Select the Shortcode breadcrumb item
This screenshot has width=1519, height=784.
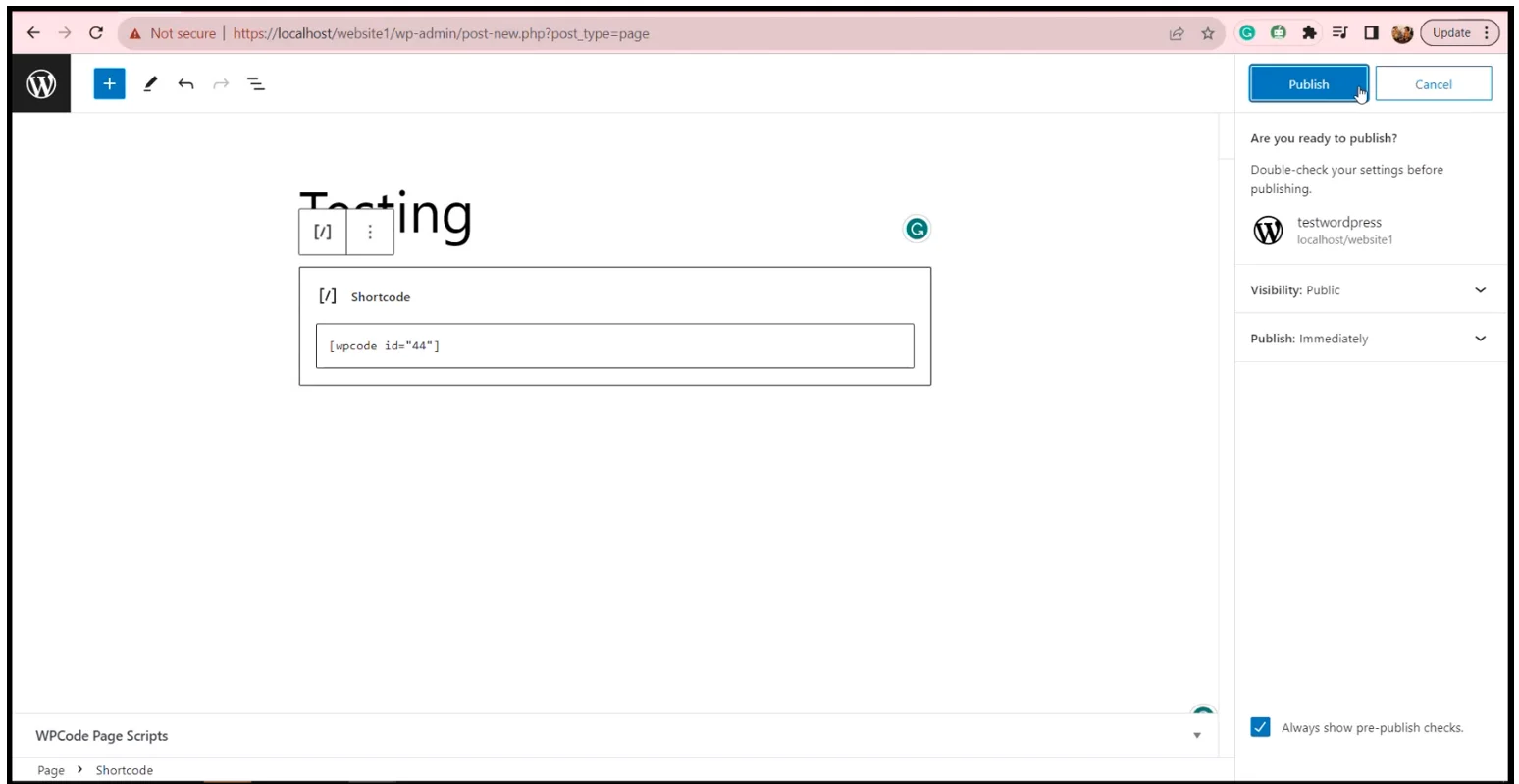coord(124,770)
